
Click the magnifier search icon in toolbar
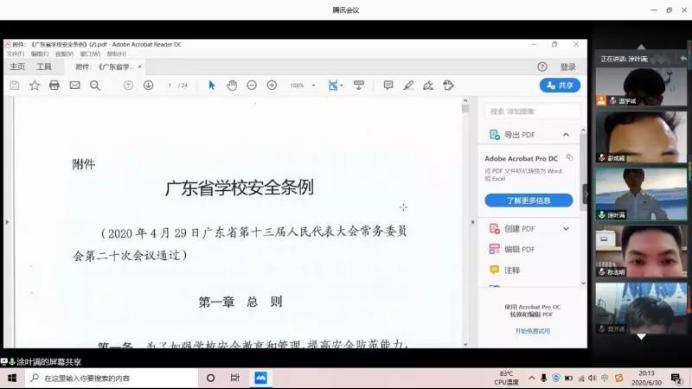95,85
